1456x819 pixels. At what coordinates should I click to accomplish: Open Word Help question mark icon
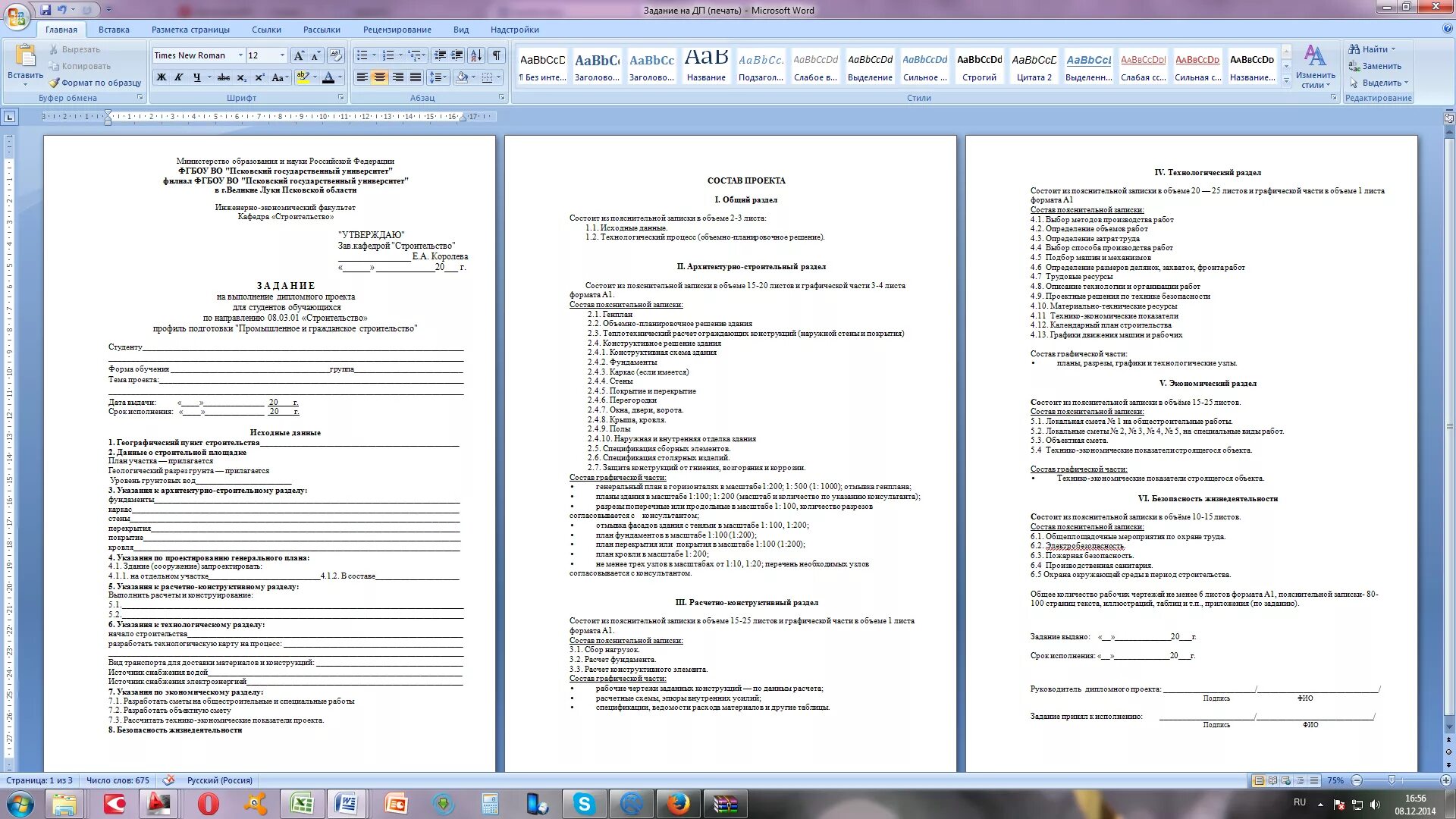coord(1447,29)
